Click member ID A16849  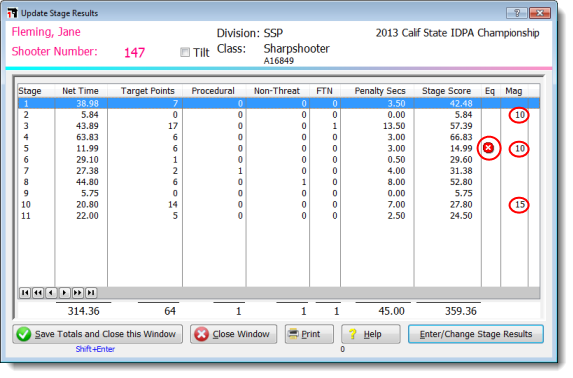(x=279, y=61)
